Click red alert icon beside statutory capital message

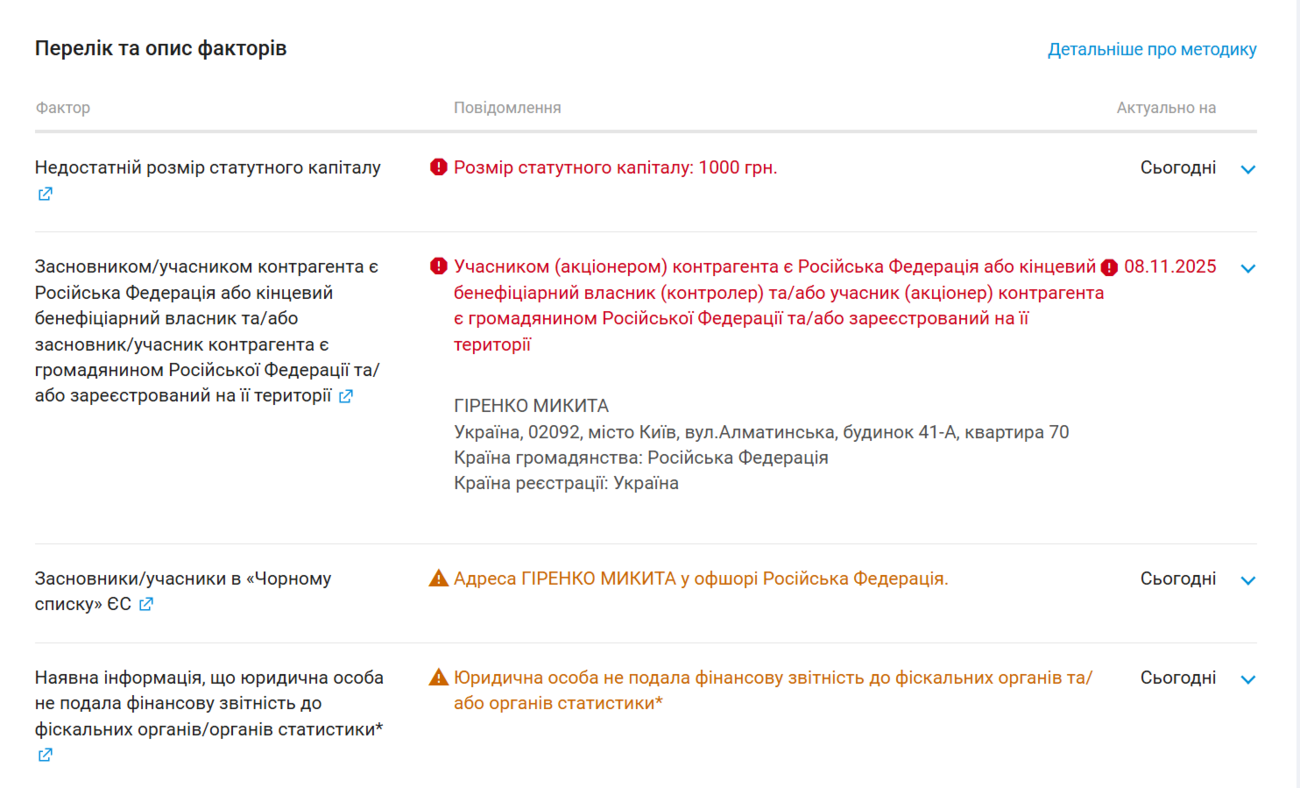click(438, 168)
